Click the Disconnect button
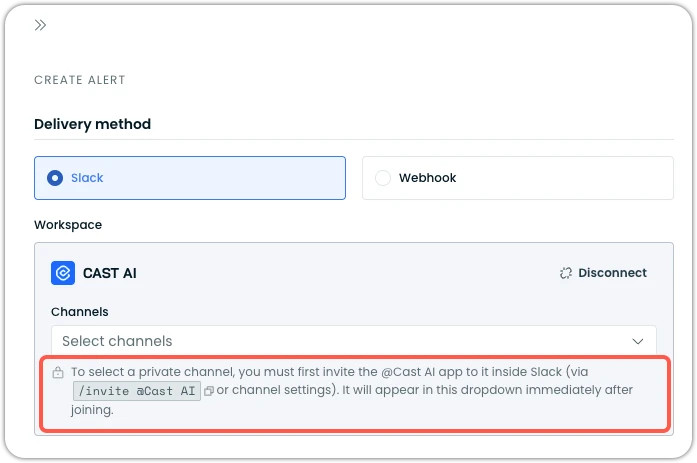The height and width of the screenshot is (463, 697). [603, 273]
